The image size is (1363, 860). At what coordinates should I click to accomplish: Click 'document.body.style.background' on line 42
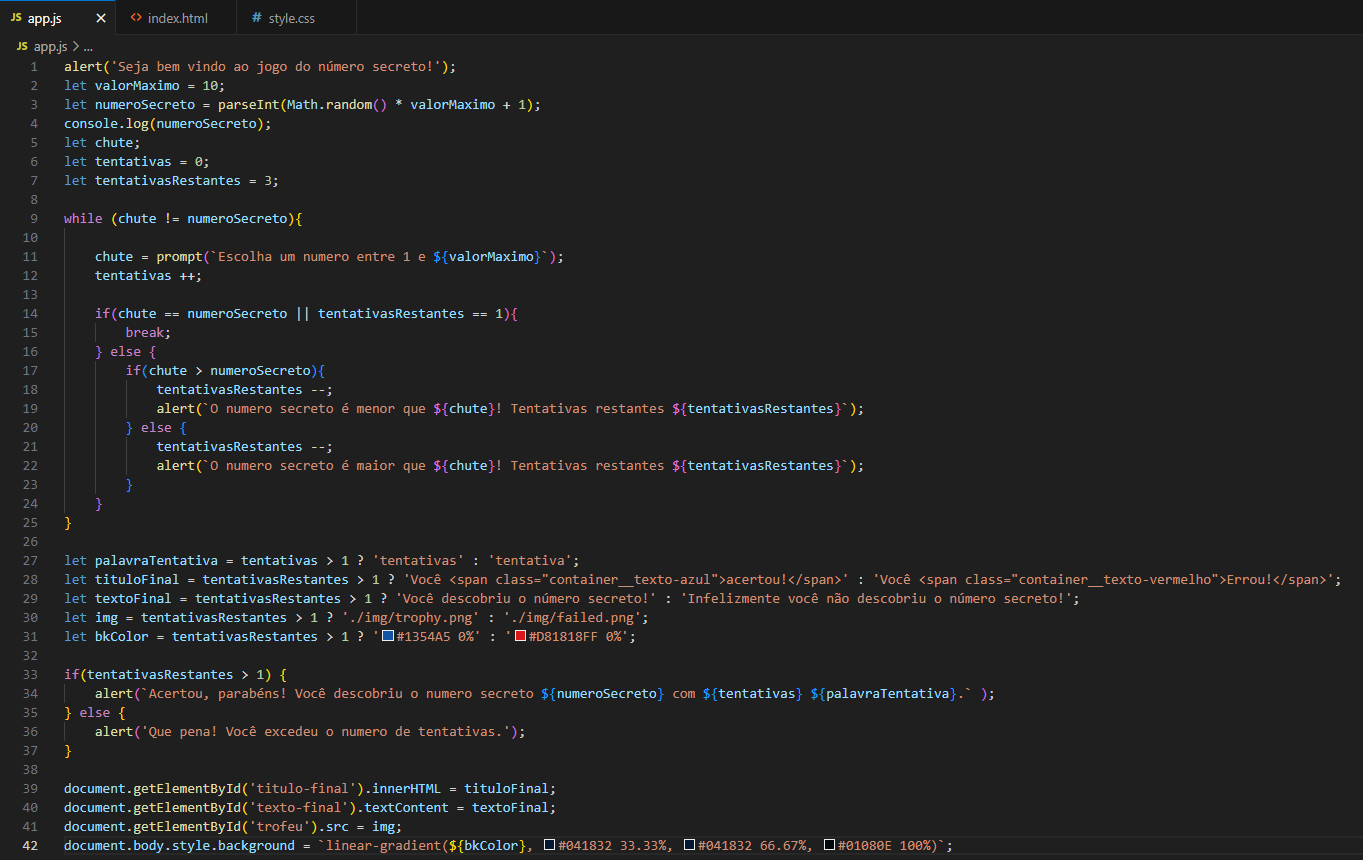[179, 845]
